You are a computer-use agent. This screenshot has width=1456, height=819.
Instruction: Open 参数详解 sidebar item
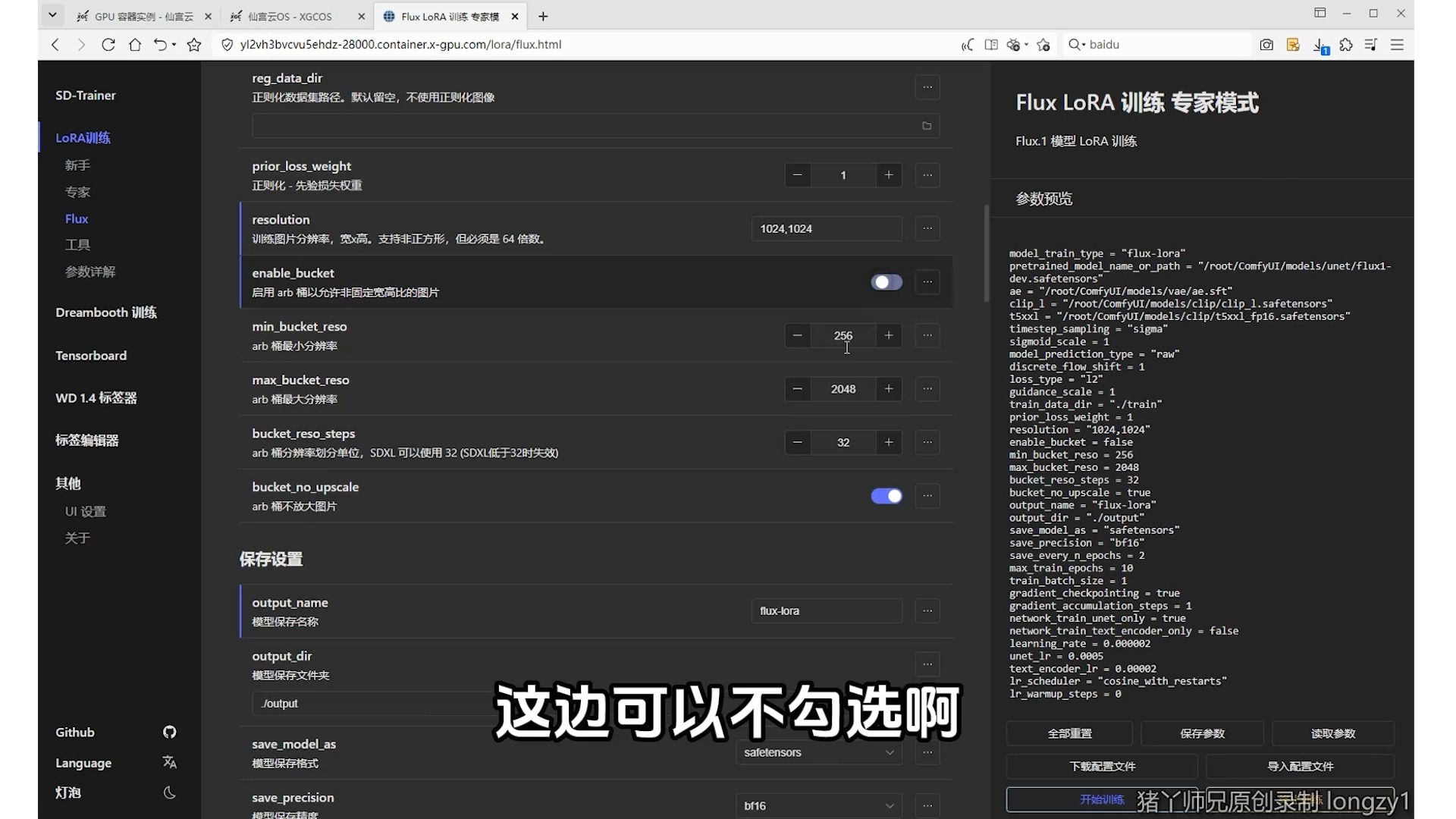(x=90, y=271)
